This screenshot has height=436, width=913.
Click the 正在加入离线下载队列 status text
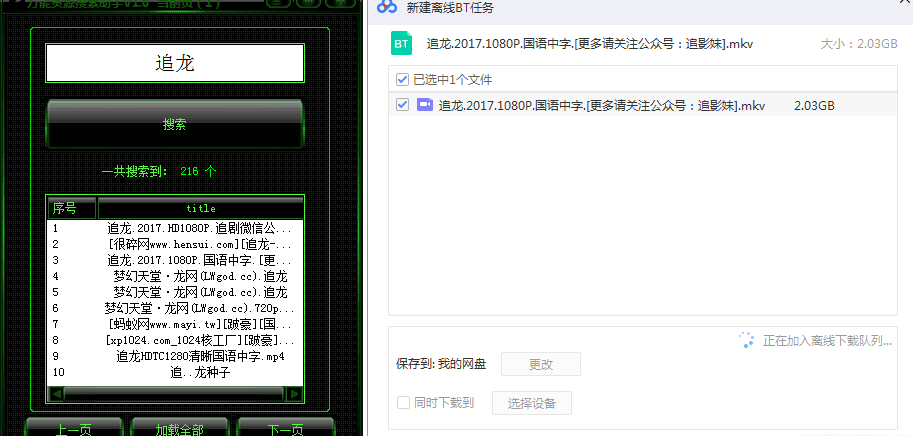827,341
